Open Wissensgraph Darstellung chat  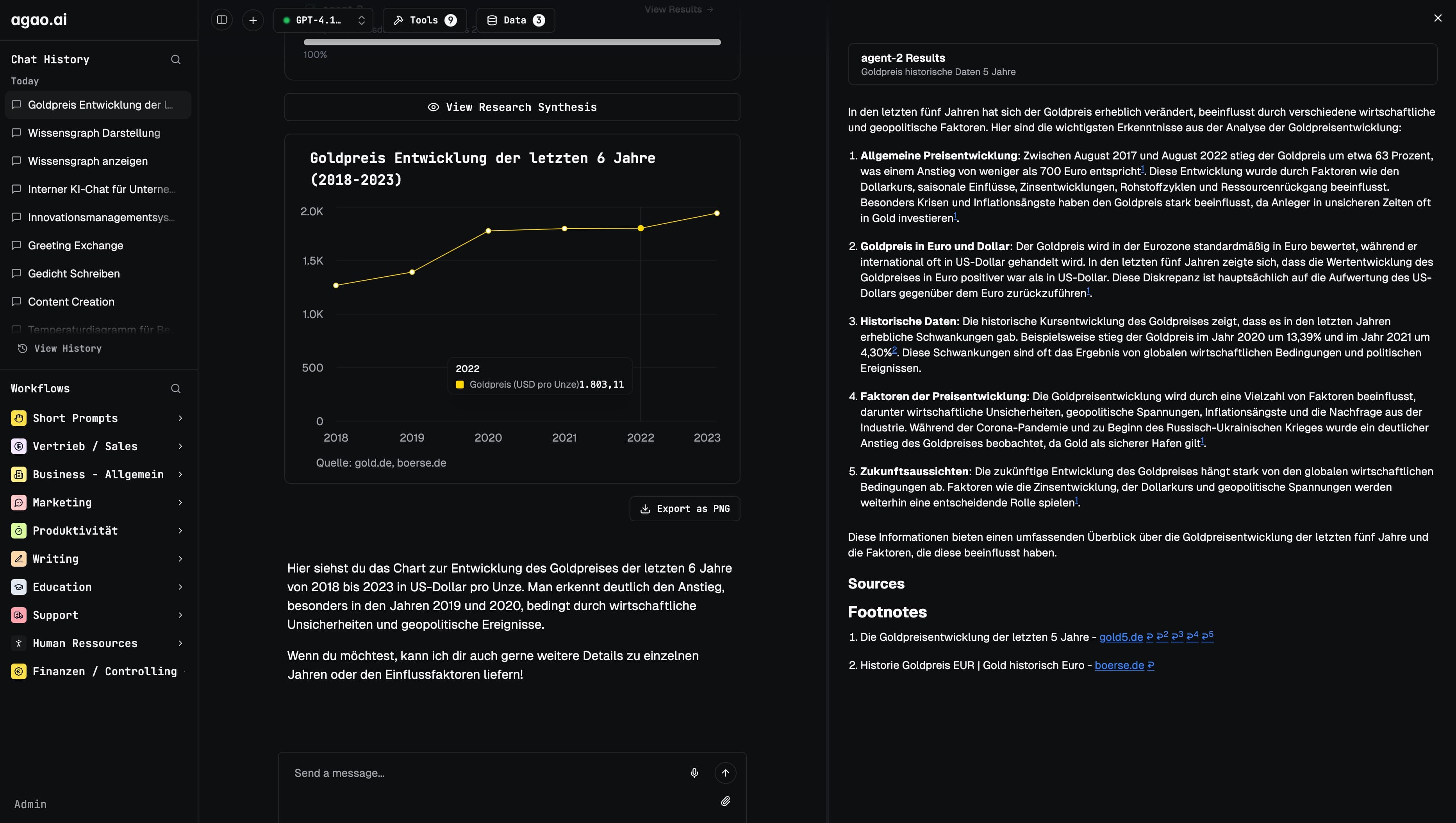coord(98,133)
